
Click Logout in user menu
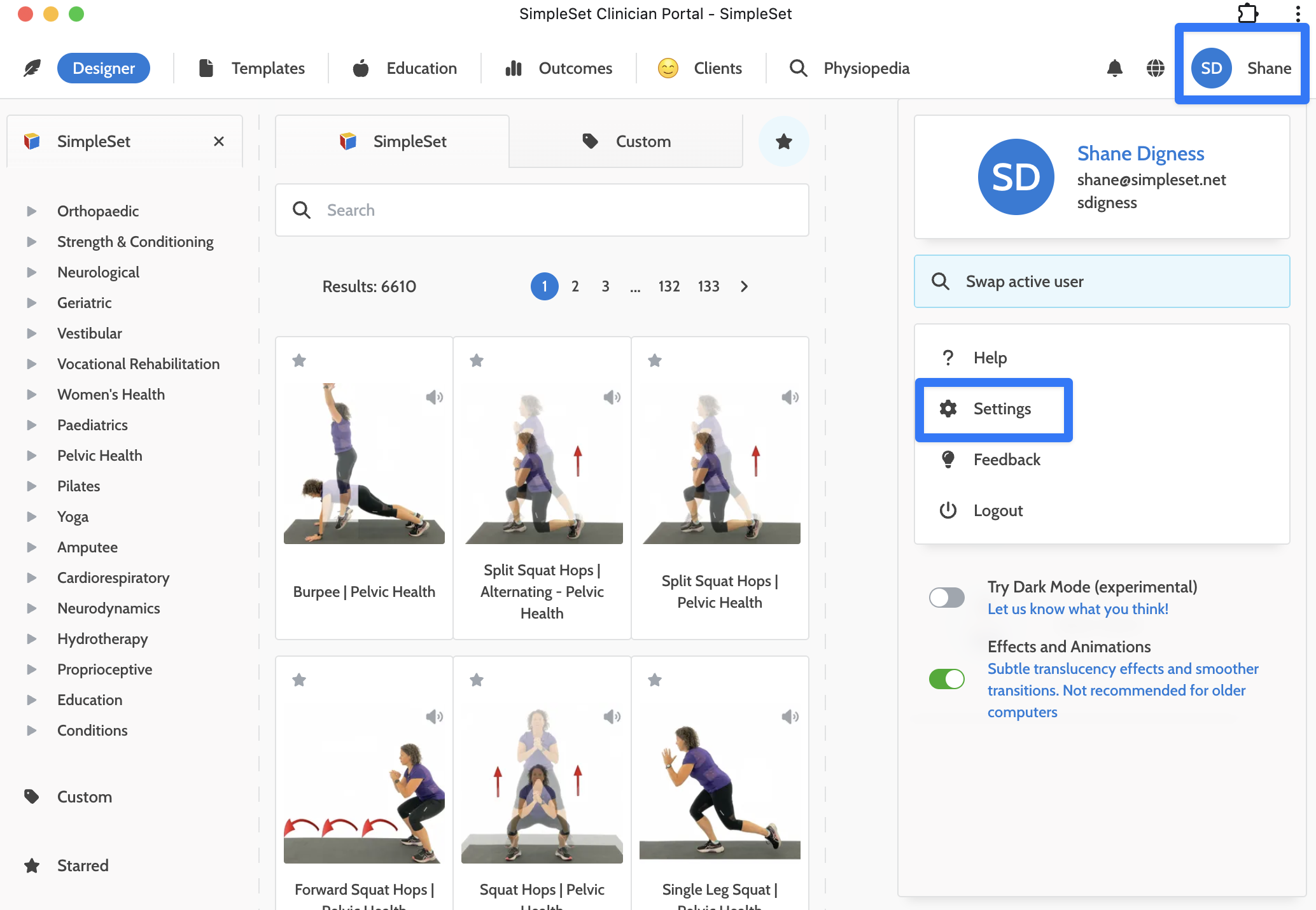(997, 510)
